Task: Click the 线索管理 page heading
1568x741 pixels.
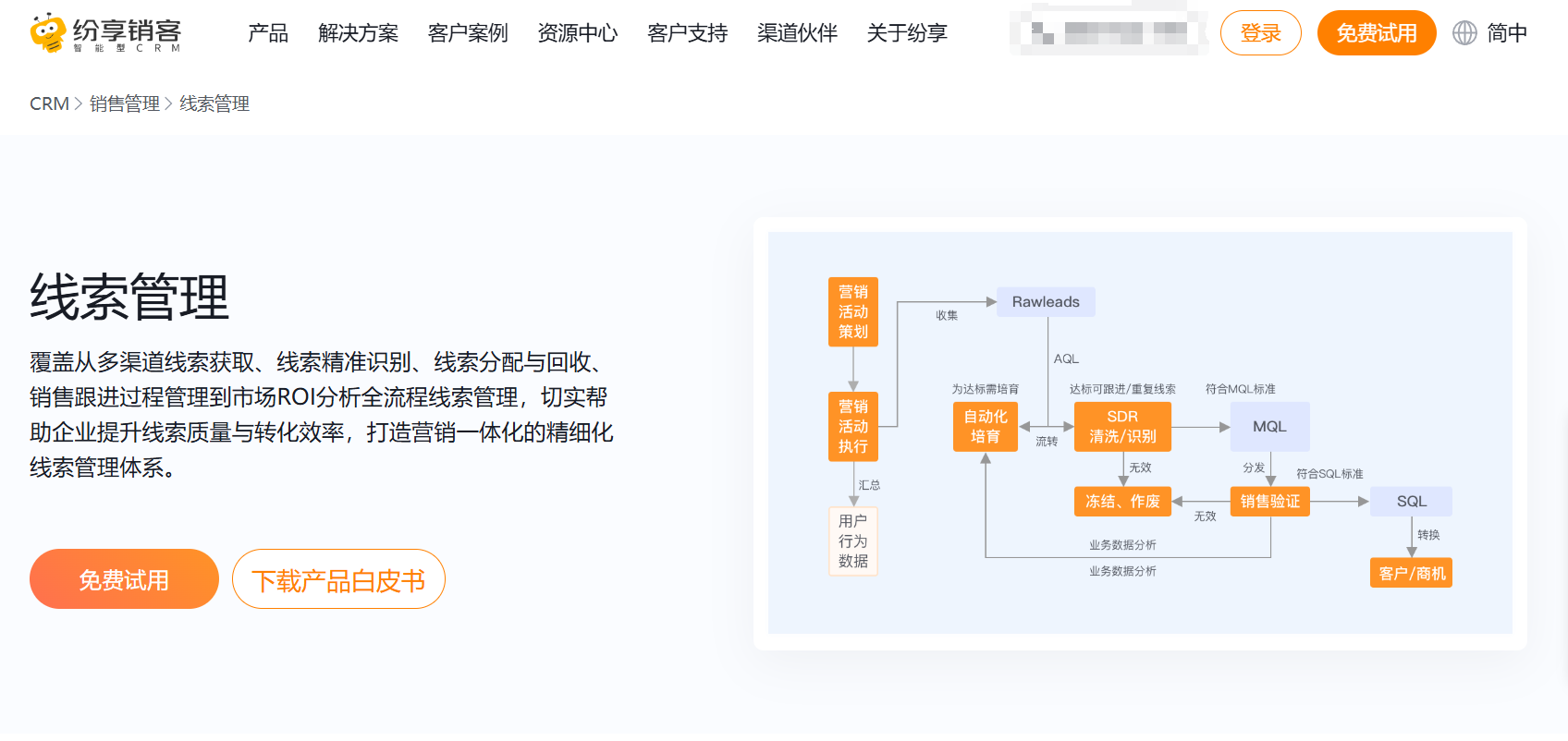Action: coord(129,298)
